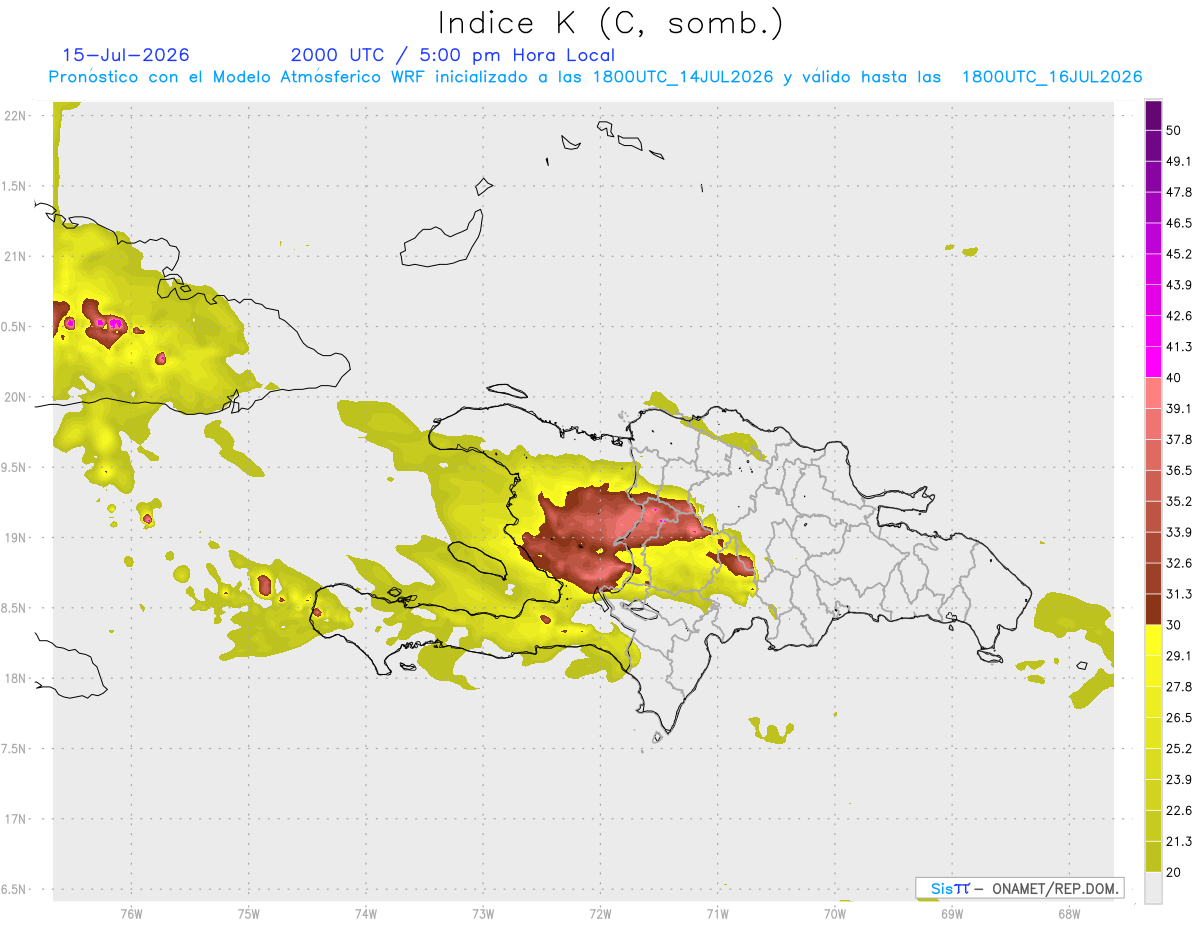Click the colorbar value 25.2
The width and height of the screenshot is (1200, 927).
1178,748
